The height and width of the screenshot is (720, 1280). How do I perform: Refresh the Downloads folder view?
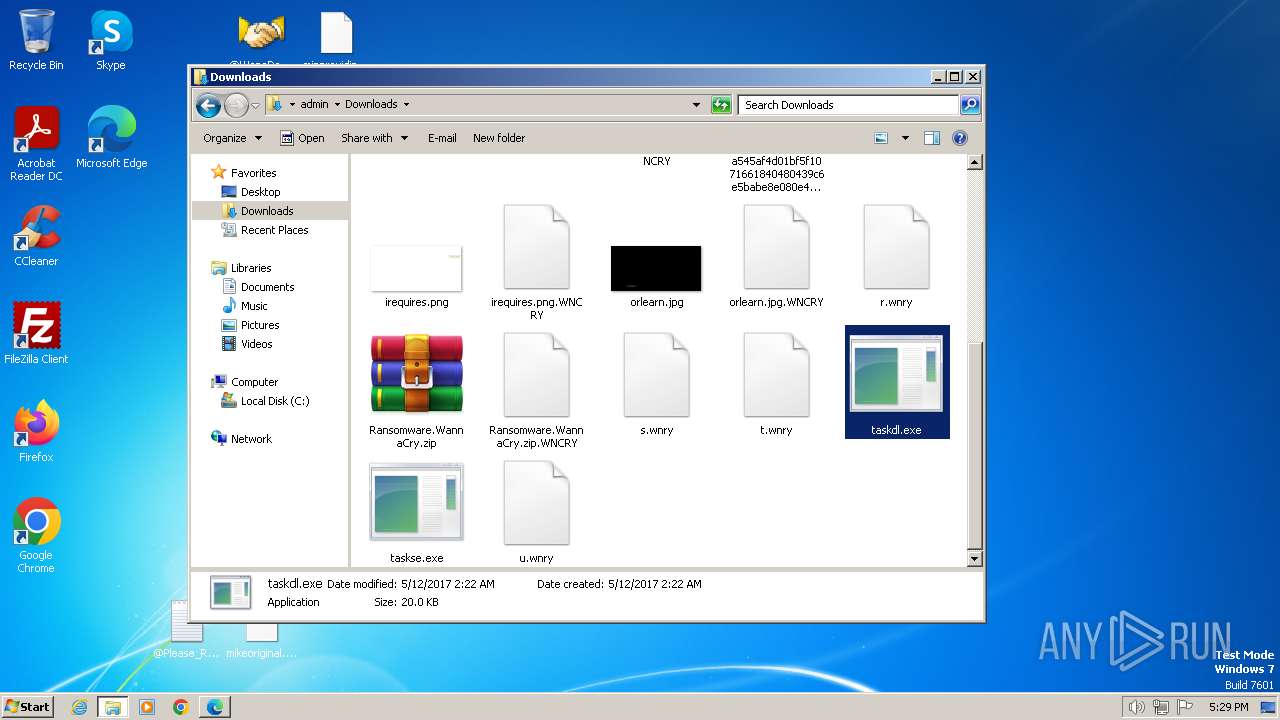tap(721, 104)
